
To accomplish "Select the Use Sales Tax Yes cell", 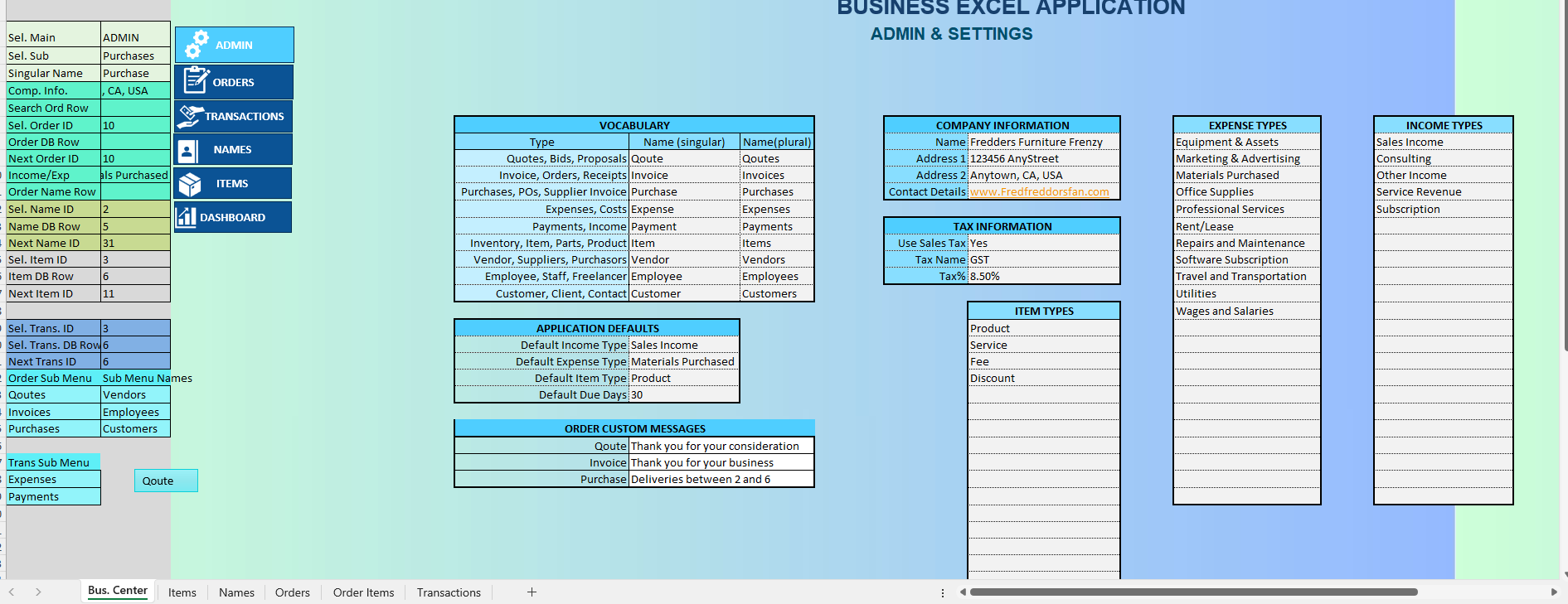I will pos(1044,243).
